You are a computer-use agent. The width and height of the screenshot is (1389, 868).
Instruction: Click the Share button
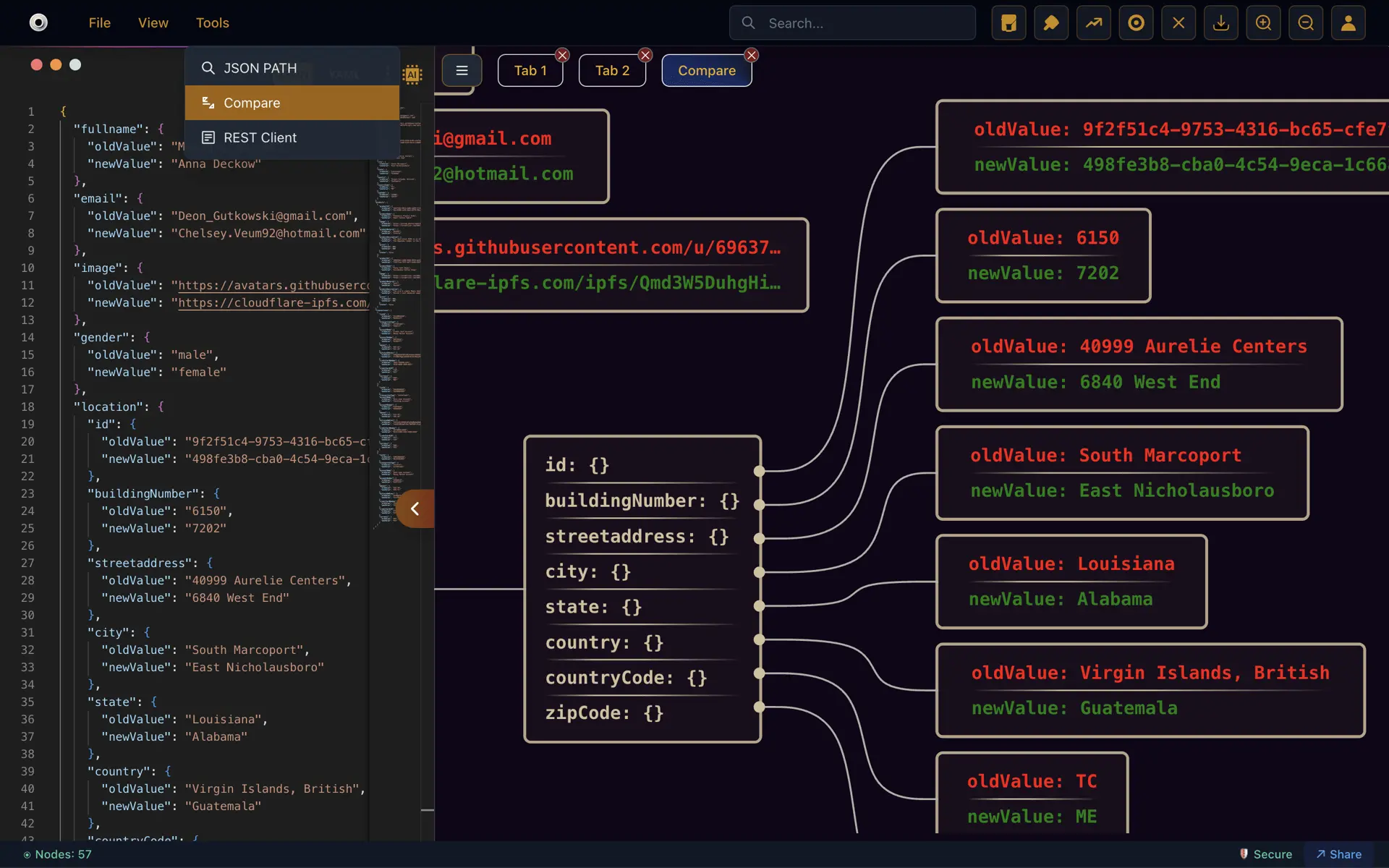1338,854
